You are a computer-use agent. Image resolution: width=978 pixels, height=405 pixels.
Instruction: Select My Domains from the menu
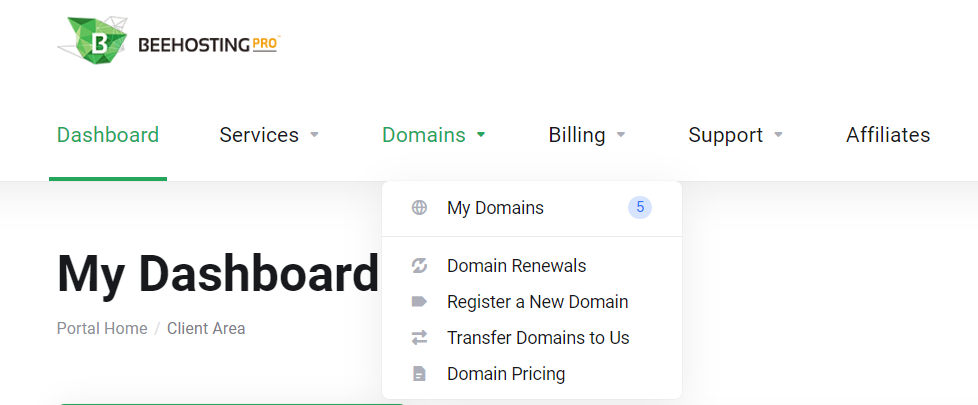click(495, 208)
